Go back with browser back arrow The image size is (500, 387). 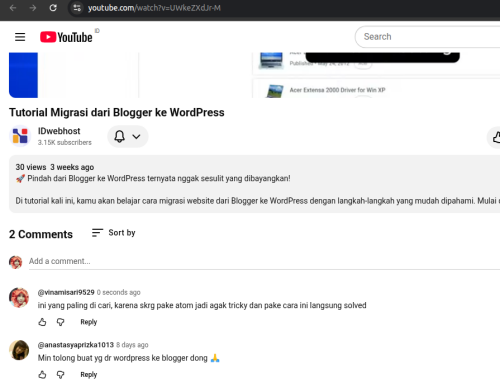point(13,8)
